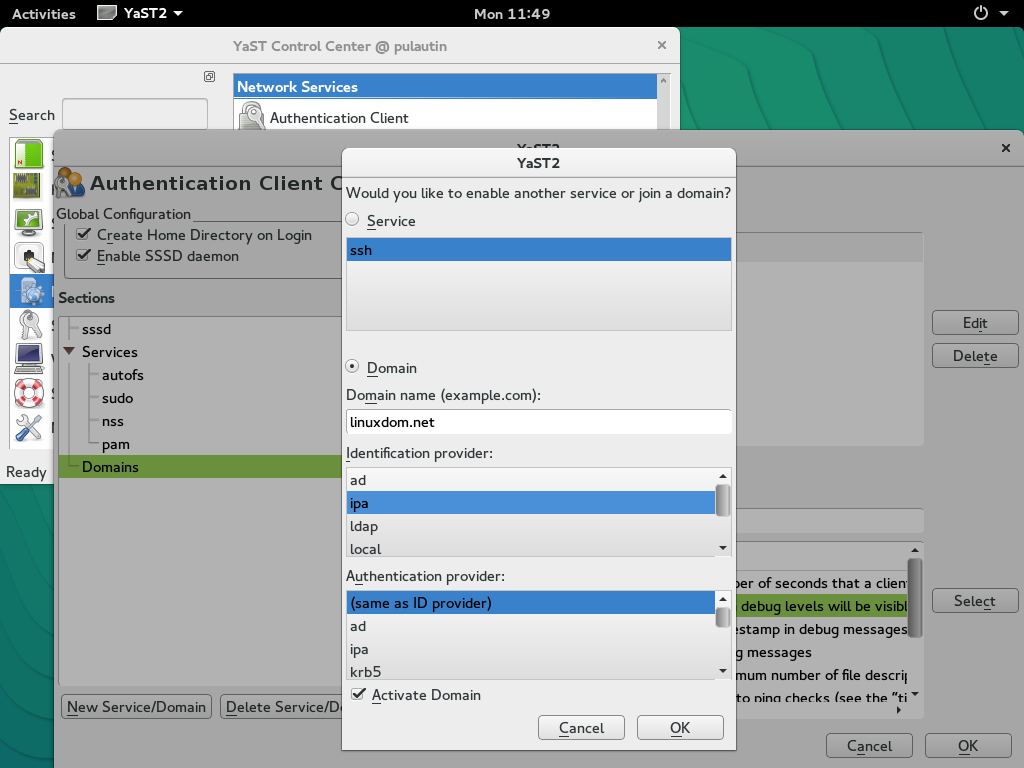Open the YaST2 application menu in top bar
The height and width of the screenshot is (768, 1024).
click(x=140, y=13)
